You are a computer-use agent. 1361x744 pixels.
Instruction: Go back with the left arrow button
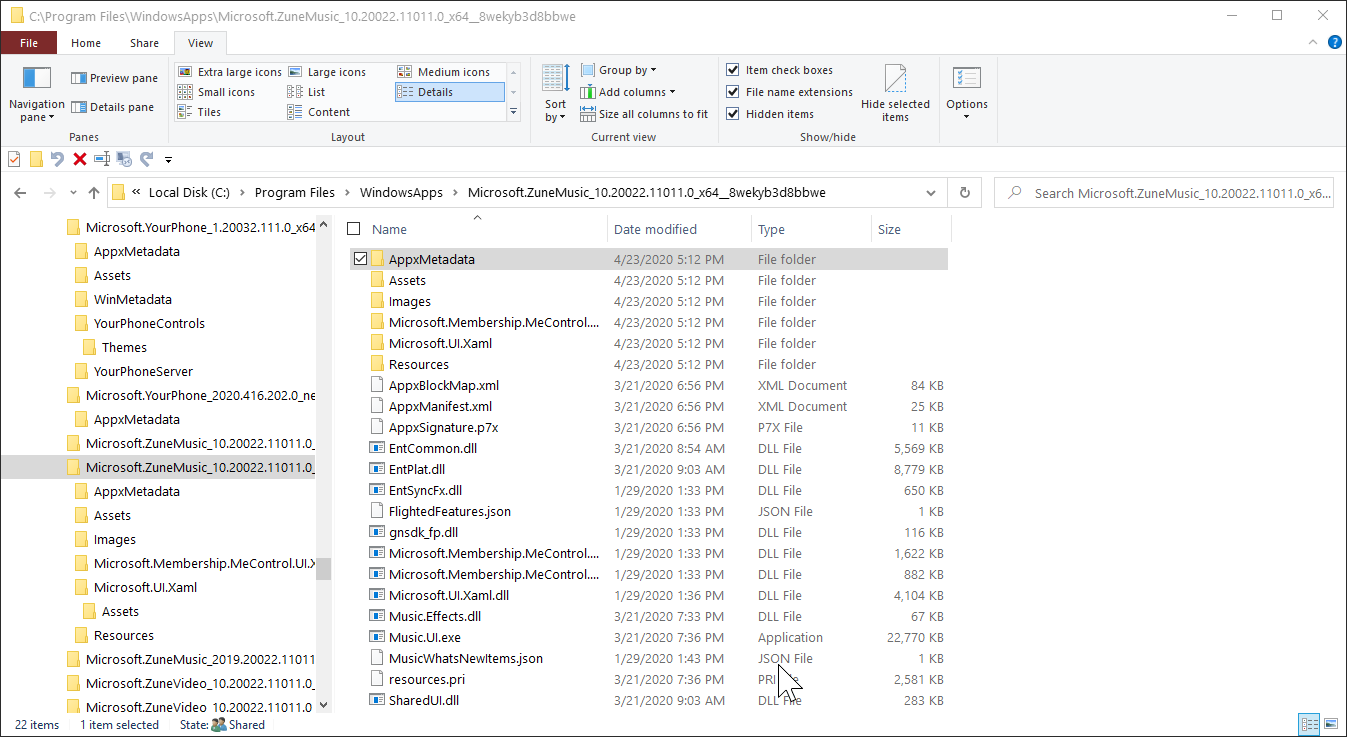click(x=20, y=193)
